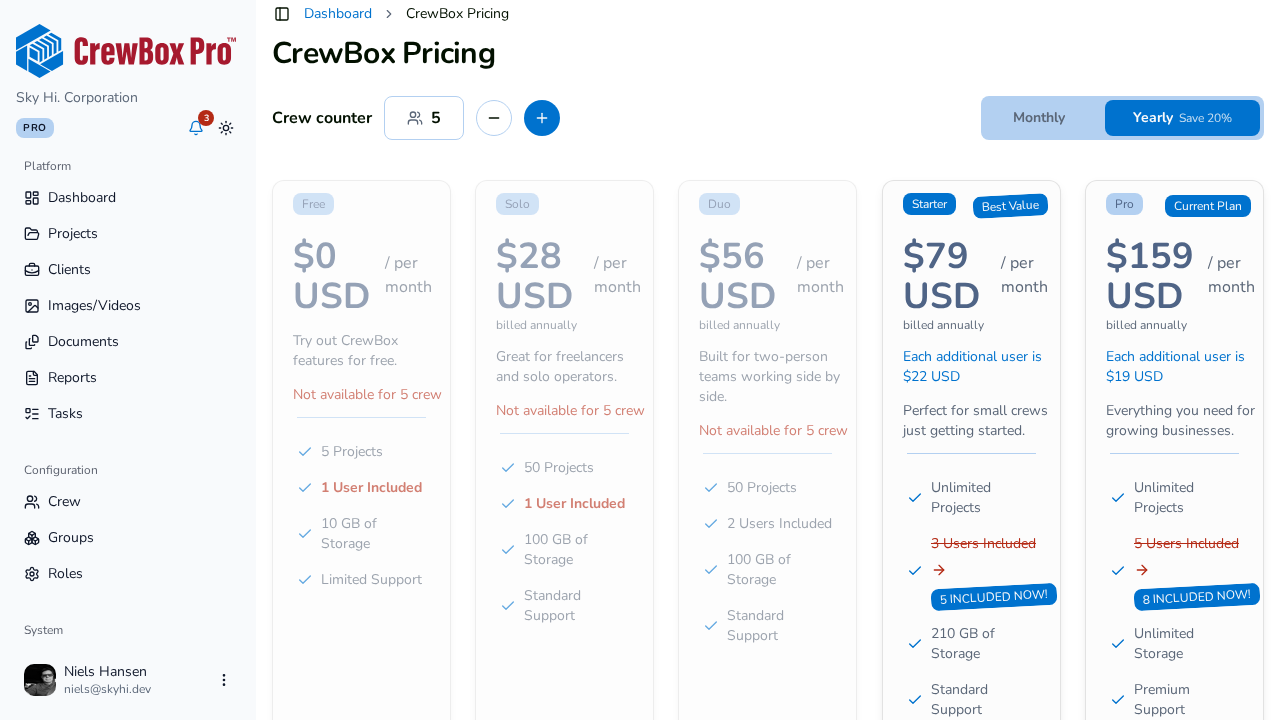Viewport: 1280px width, 720px height.
Task: Click the Dashboard breadcrumb link
Action: coord(338,14)
